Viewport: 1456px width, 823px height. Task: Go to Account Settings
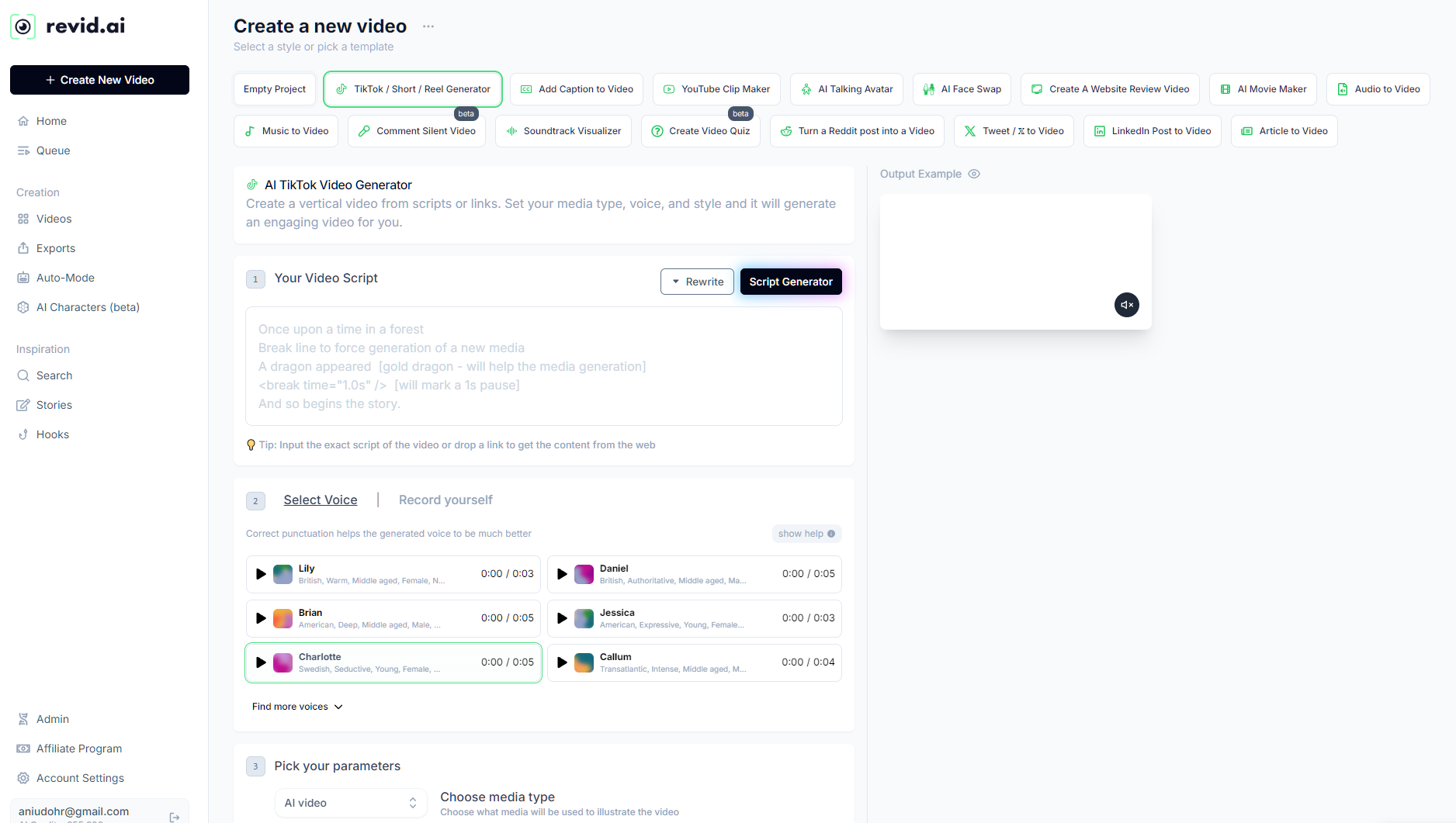[x=80, y=778]
